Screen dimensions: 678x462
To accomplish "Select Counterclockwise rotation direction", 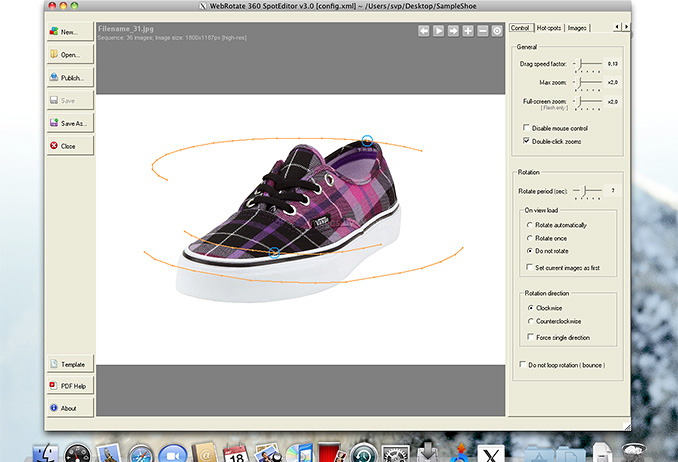I will (531, 321).
